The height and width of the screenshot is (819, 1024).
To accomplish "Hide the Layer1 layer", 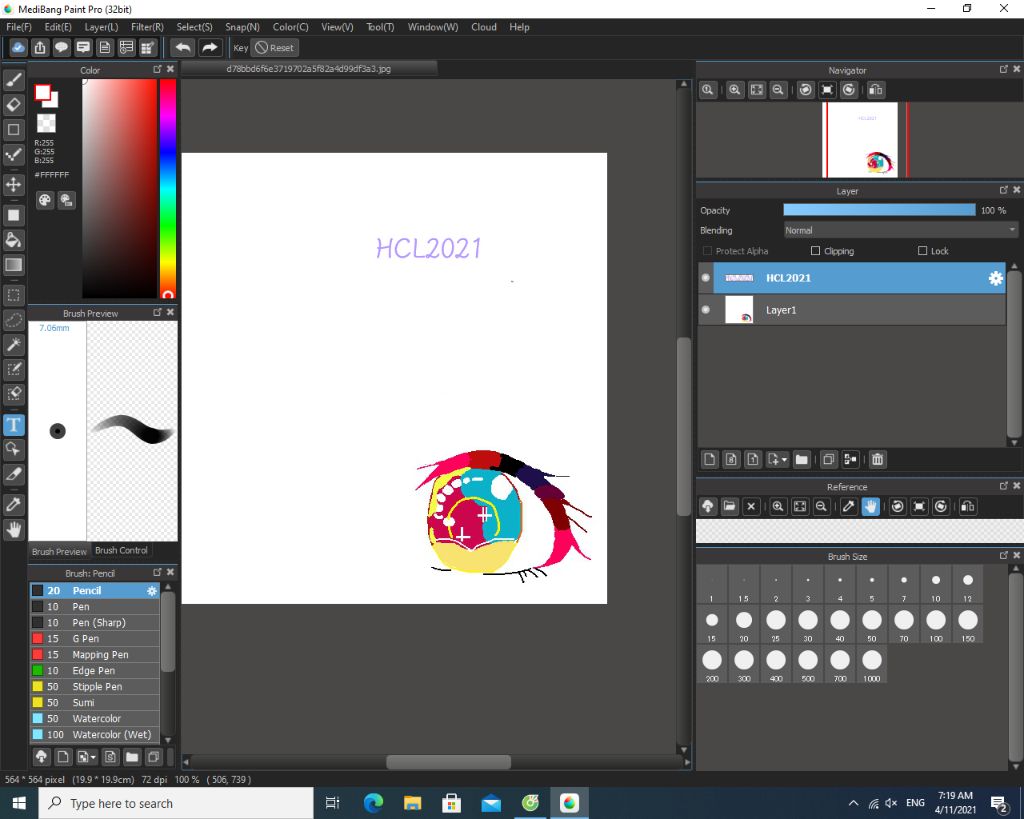I will pyautogui.click(x=705, y=310).
